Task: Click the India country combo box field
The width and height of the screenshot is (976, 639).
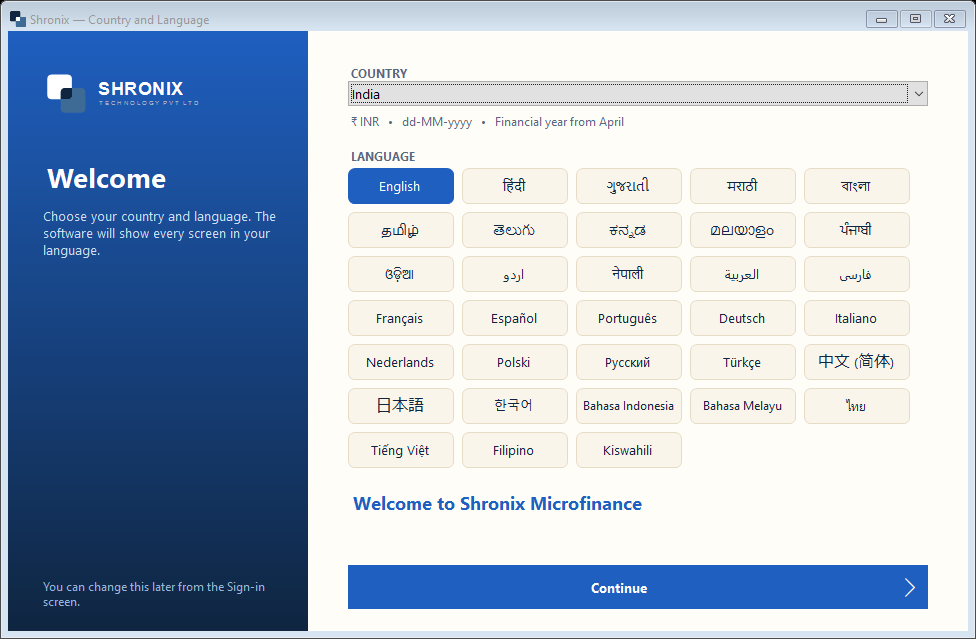Action: pyautogui.click(x=637, y=94)
